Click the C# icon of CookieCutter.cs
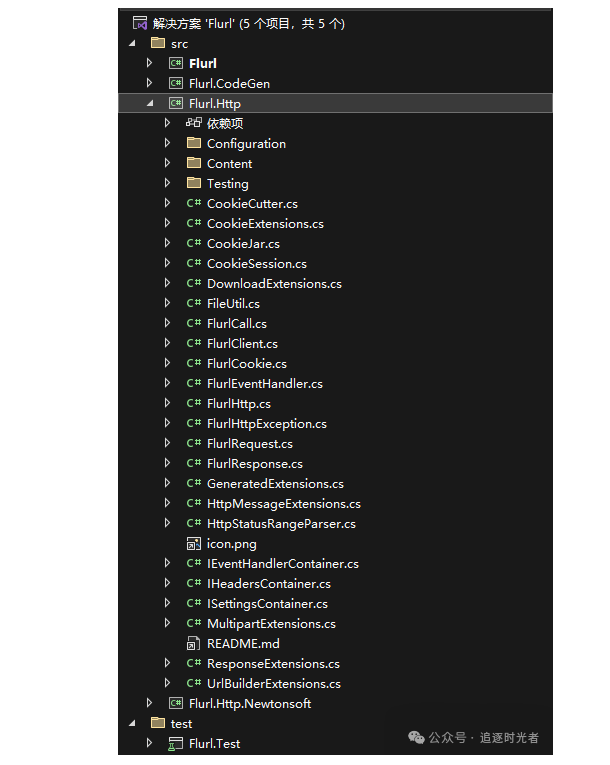 tap(194, 203)
